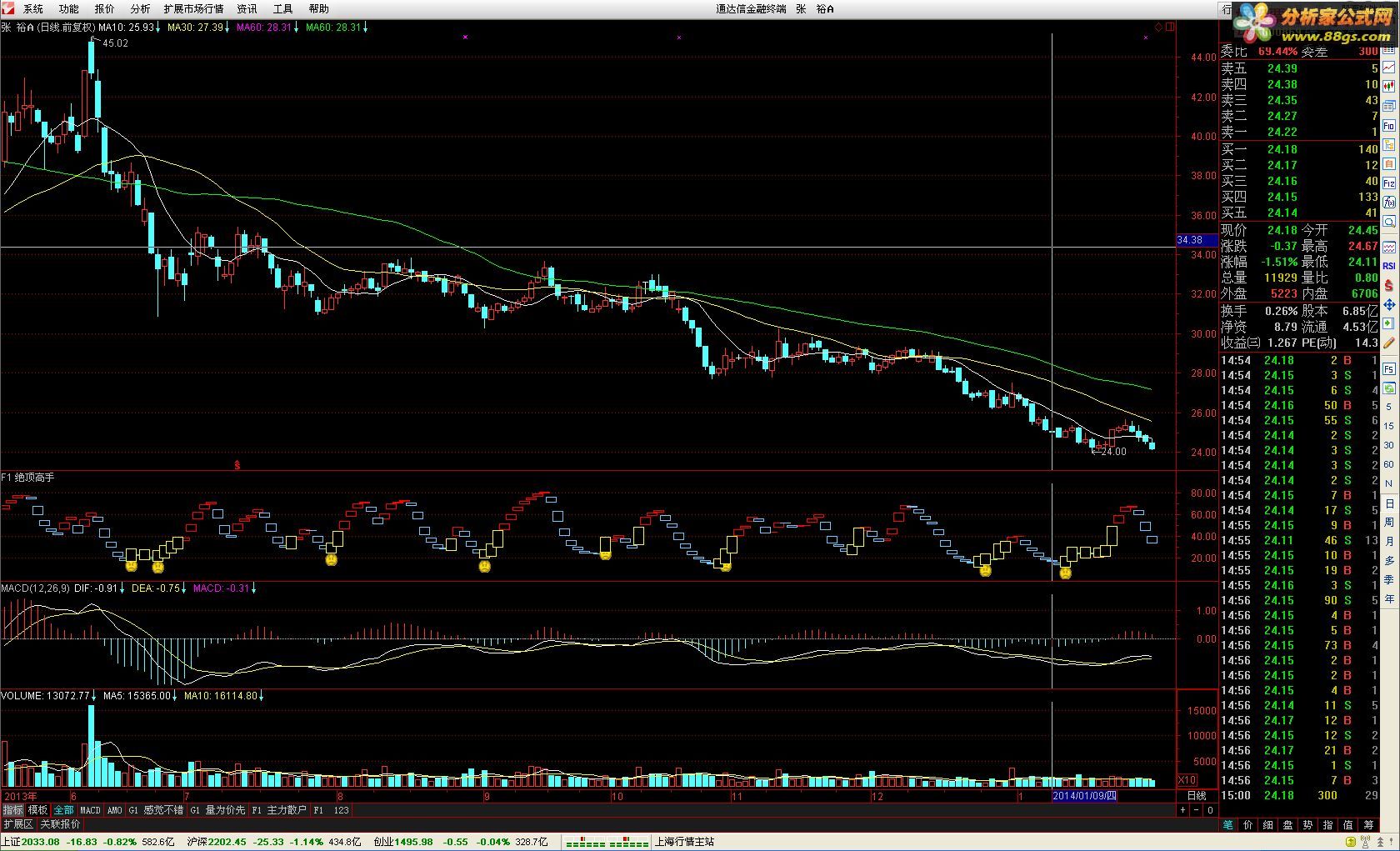Click the pencil drawing tool icon
The height and width of the screenshot is (851, 1400).
click(1389, 343)
